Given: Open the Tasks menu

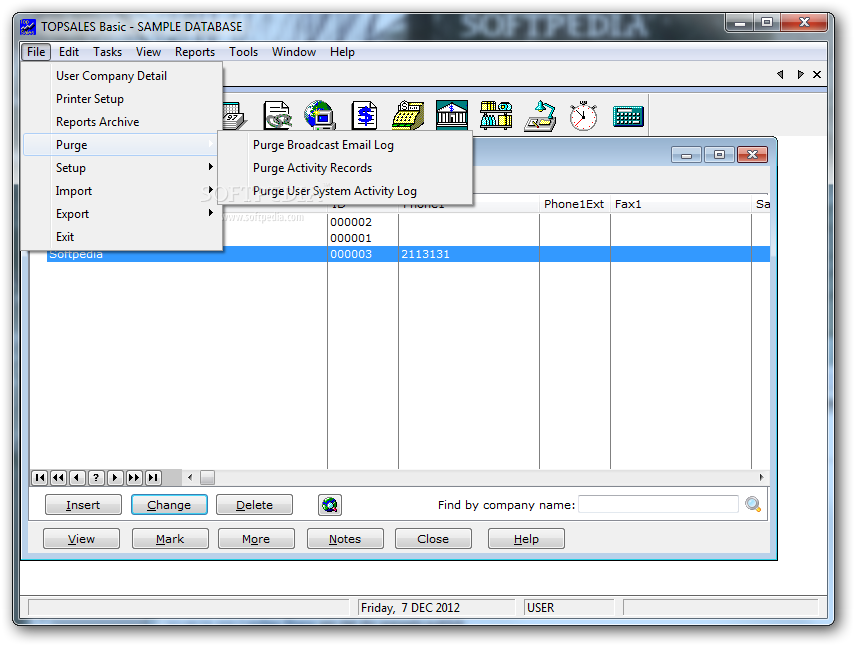Looking at the screenshot, I should click(107, 52).
